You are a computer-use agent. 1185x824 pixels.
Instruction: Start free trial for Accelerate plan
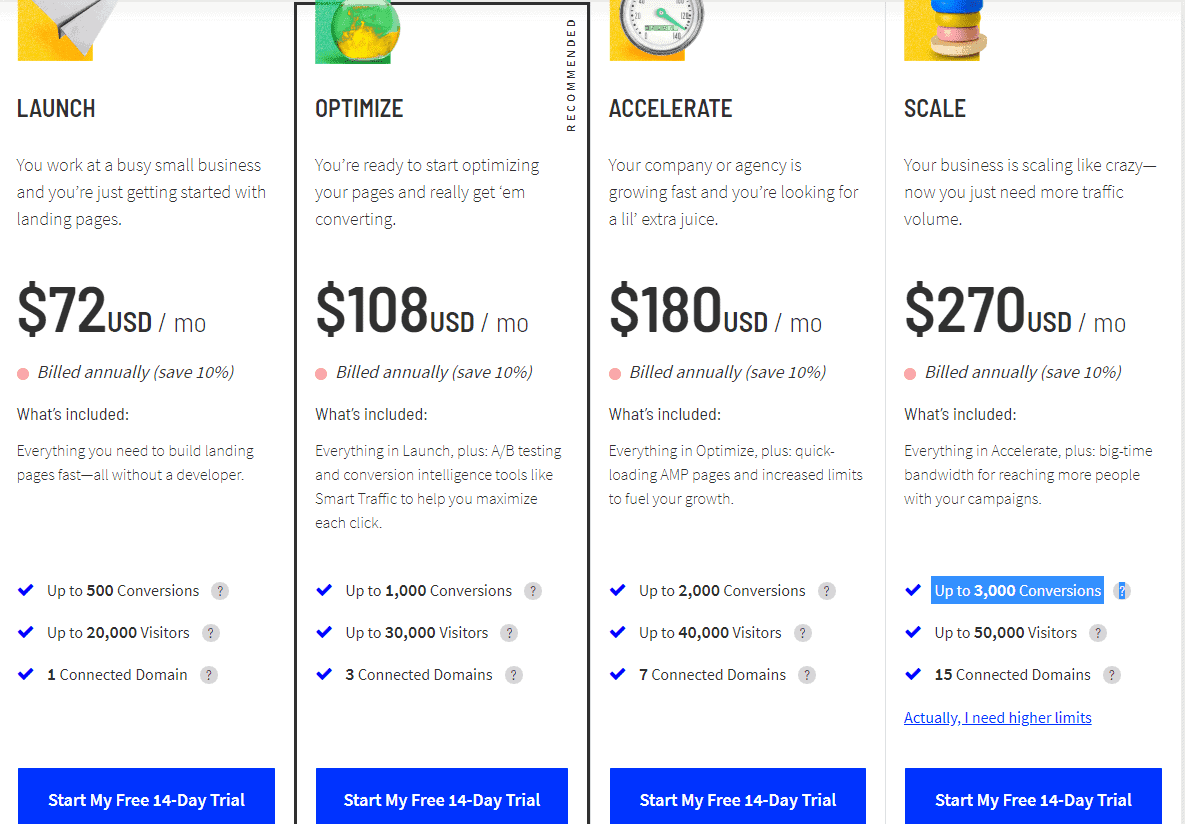(738, 797)
